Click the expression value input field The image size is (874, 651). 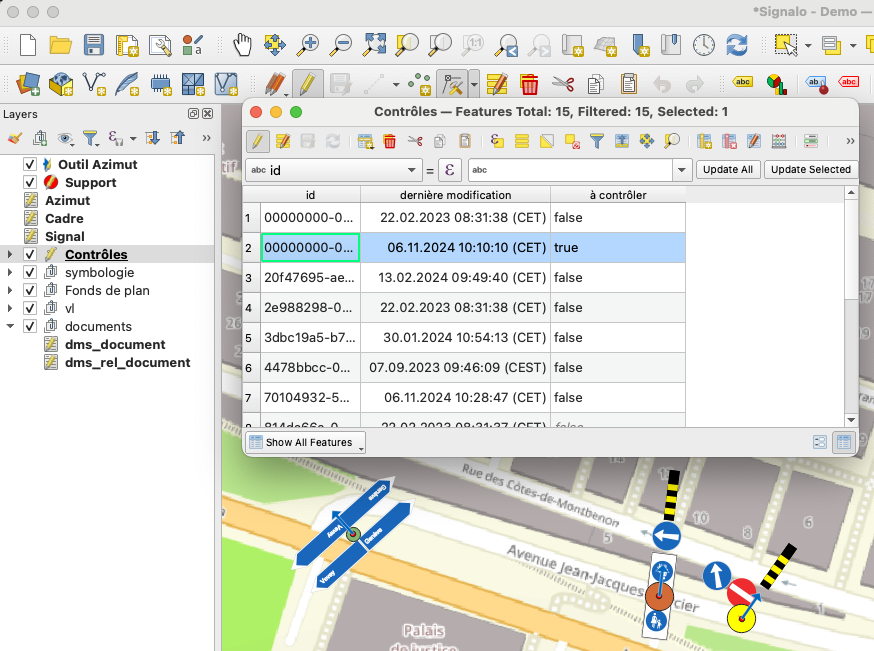point(570,169)
